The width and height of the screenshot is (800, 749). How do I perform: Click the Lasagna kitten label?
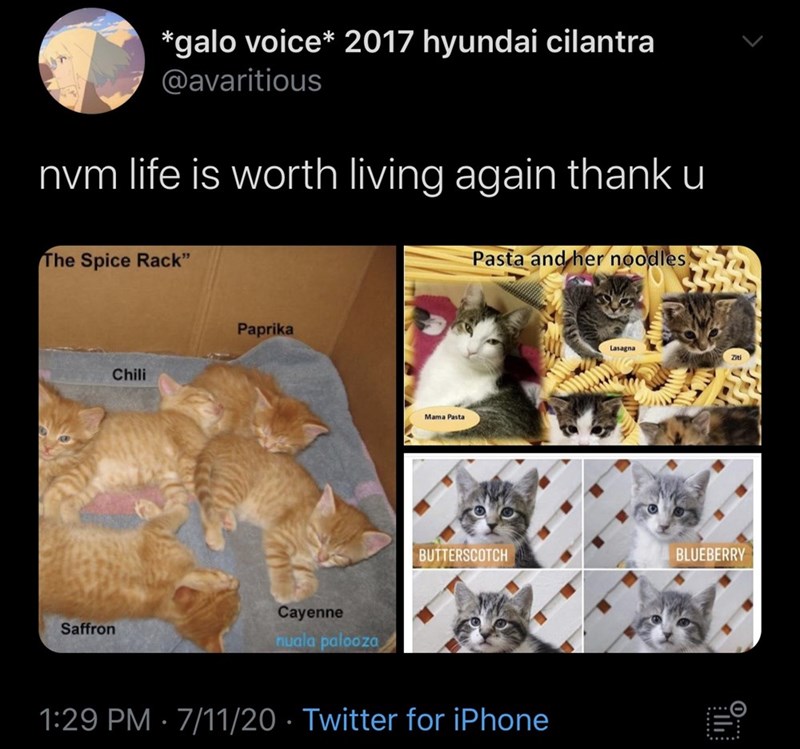coord(621,348)
